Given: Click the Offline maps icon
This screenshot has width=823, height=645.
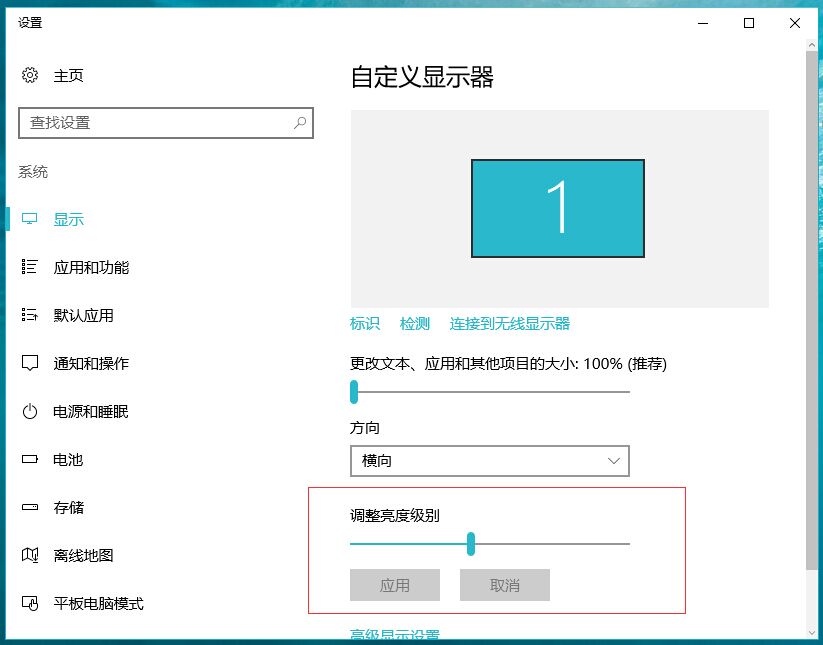Looking at the screenshot, I should (30, 555).
